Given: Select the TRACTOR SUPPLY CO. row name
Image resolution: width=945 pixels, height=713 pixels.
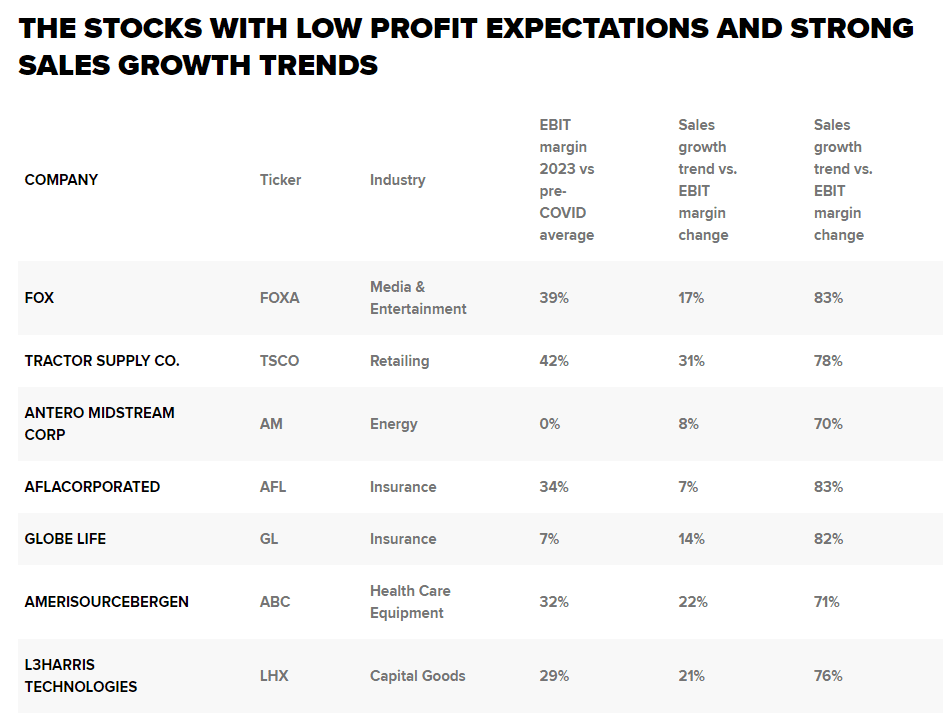Looking at the screenshot, I should [102, 361].
